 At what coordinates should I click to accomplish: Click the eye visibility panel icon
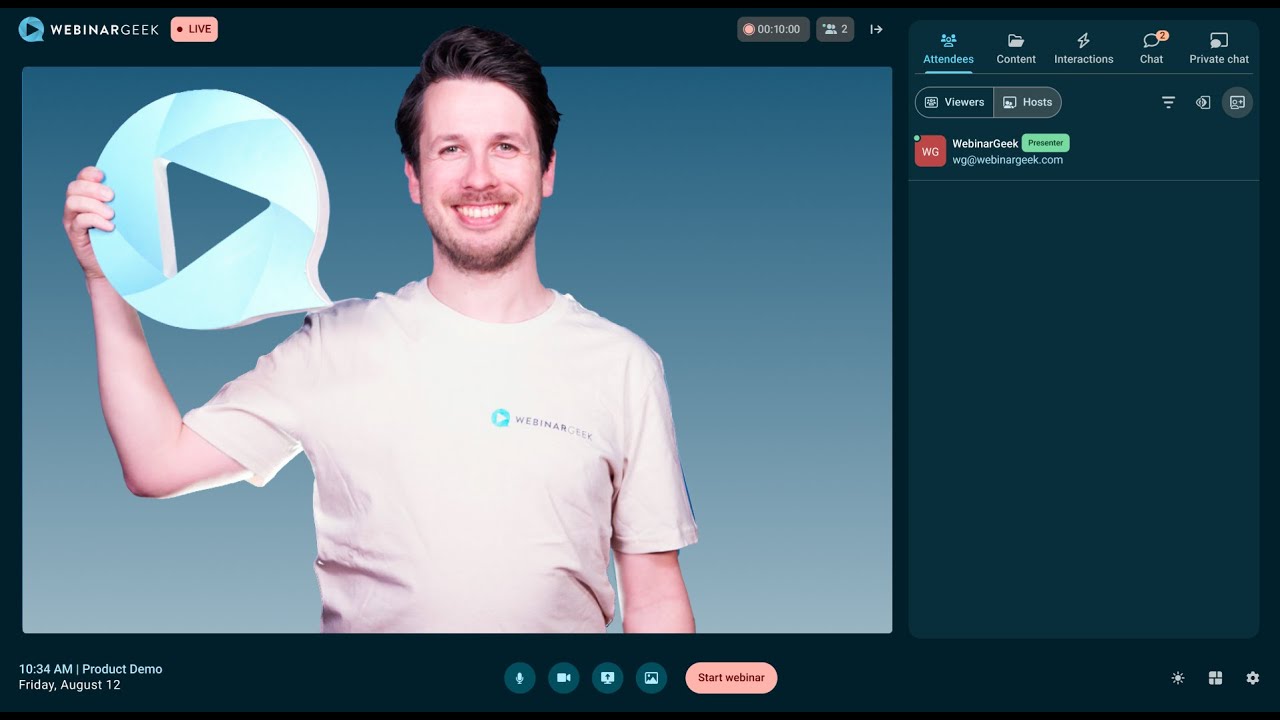(1203, 102)
